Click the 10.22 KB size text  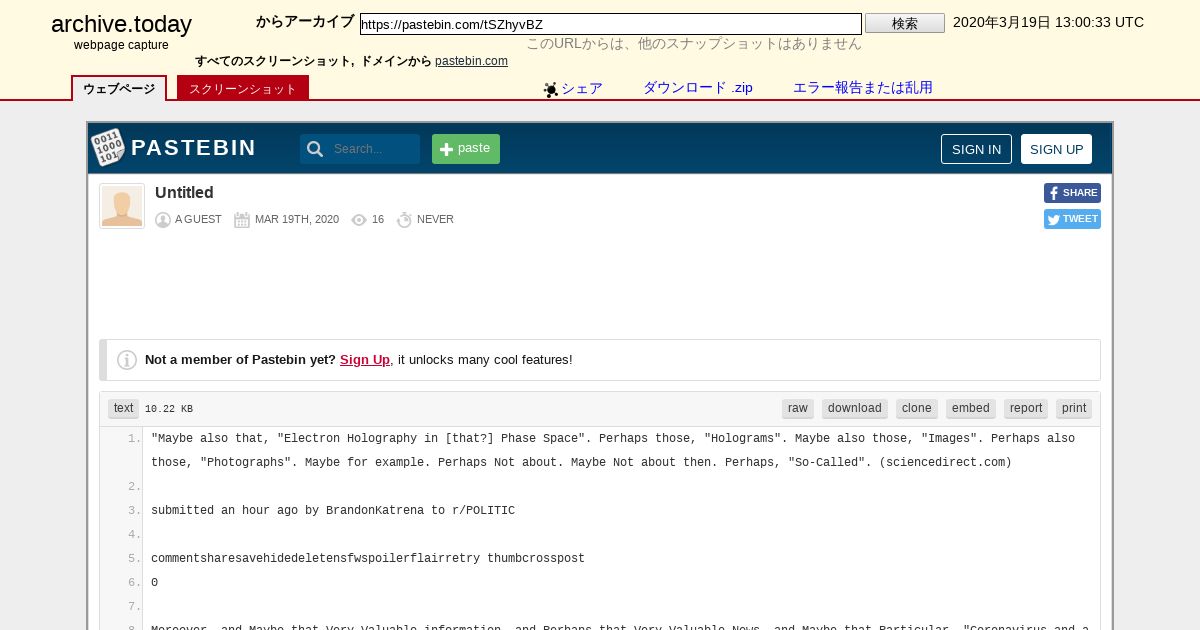tap(169, 409)
